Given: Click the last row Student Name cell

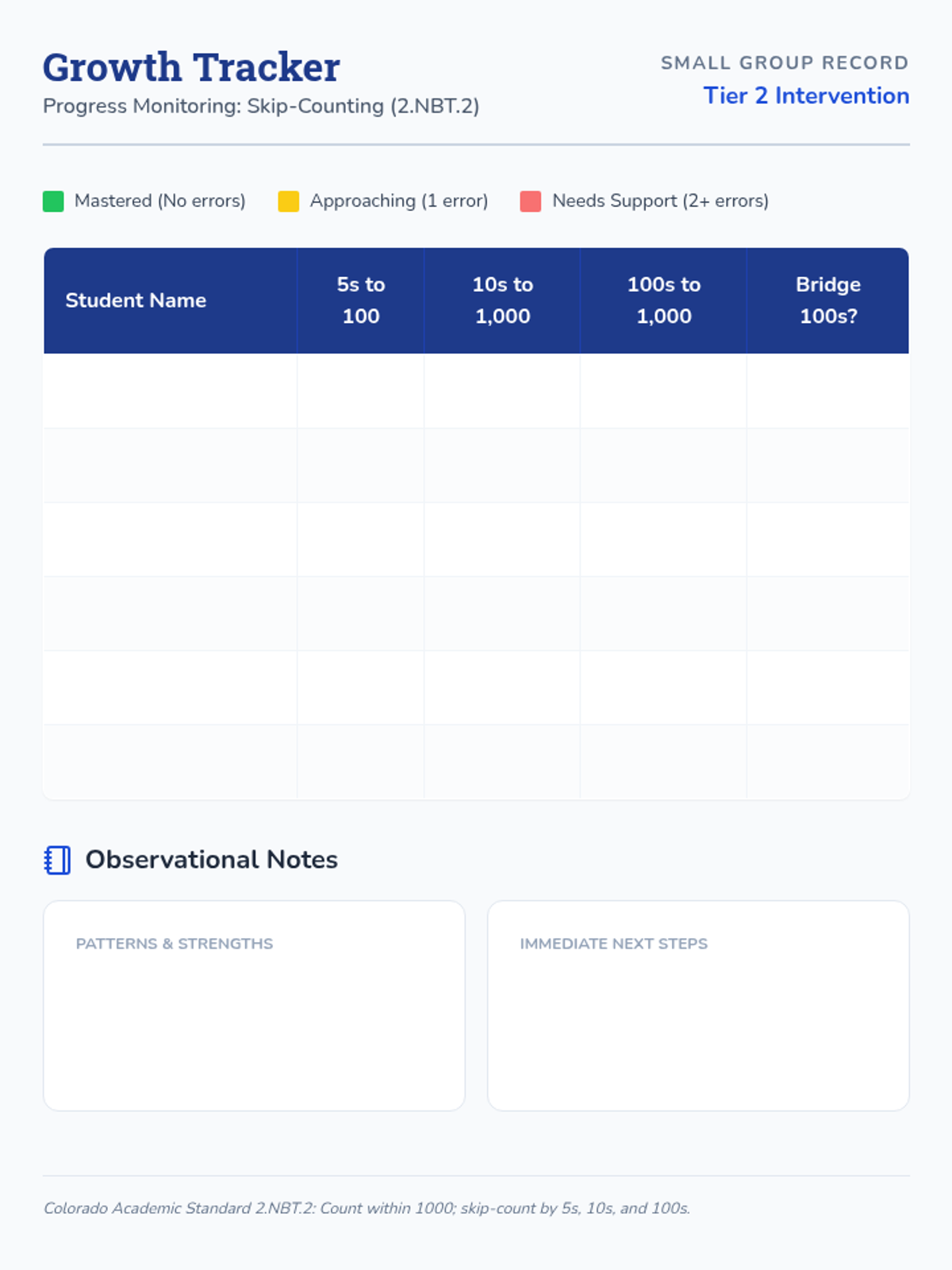Looking at the screenshot, I should click(171, 761).
